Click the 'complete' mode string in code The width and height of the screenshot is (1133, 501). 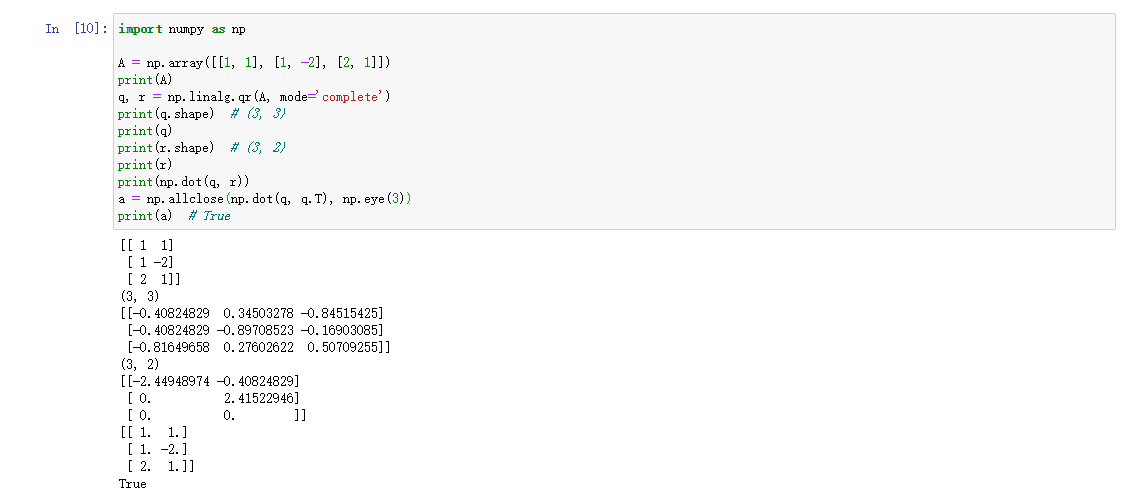pos(350,97)
